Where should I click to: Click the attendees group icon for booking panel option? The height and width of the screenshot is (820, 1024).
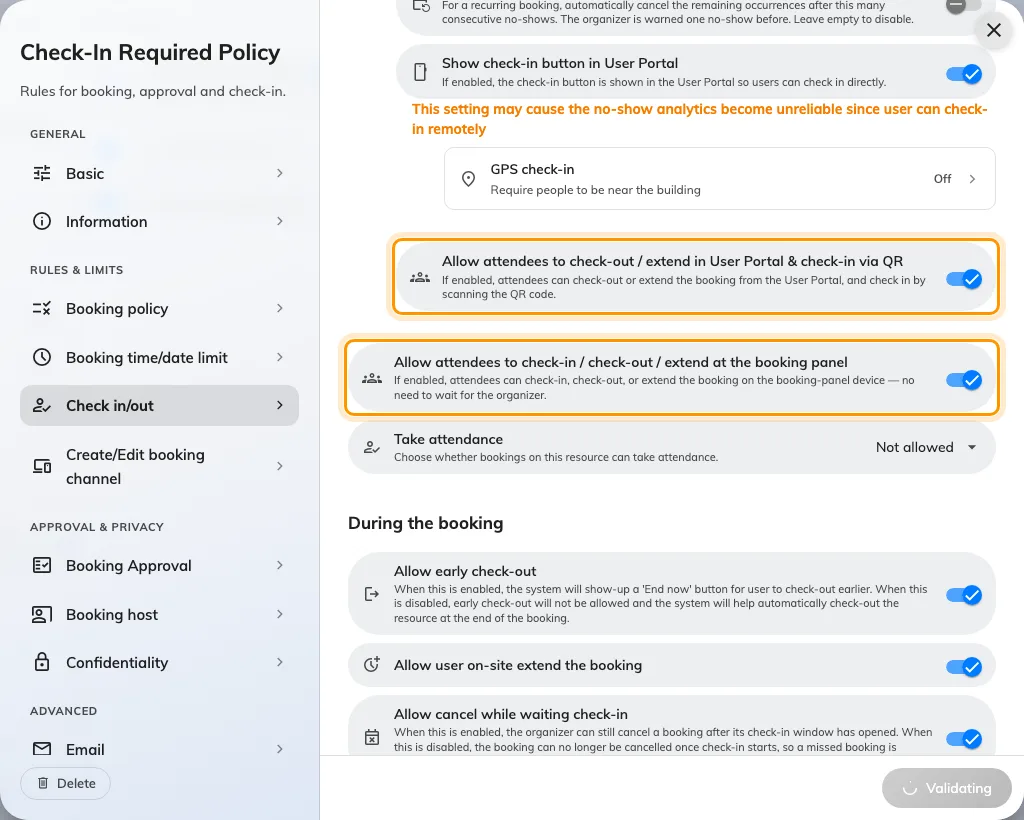372,379
